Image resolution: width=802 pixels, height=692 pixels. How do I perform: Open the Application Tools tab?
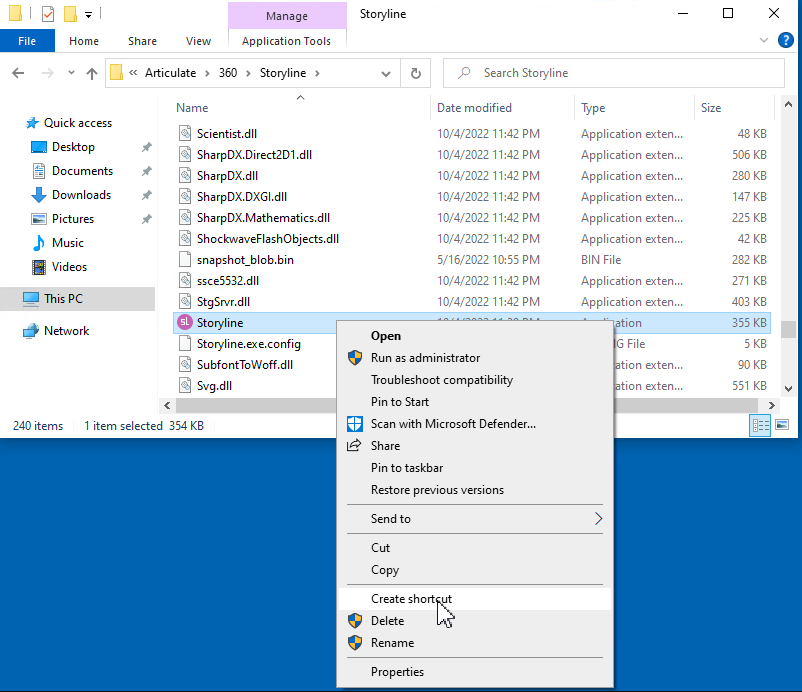(286, 41)
